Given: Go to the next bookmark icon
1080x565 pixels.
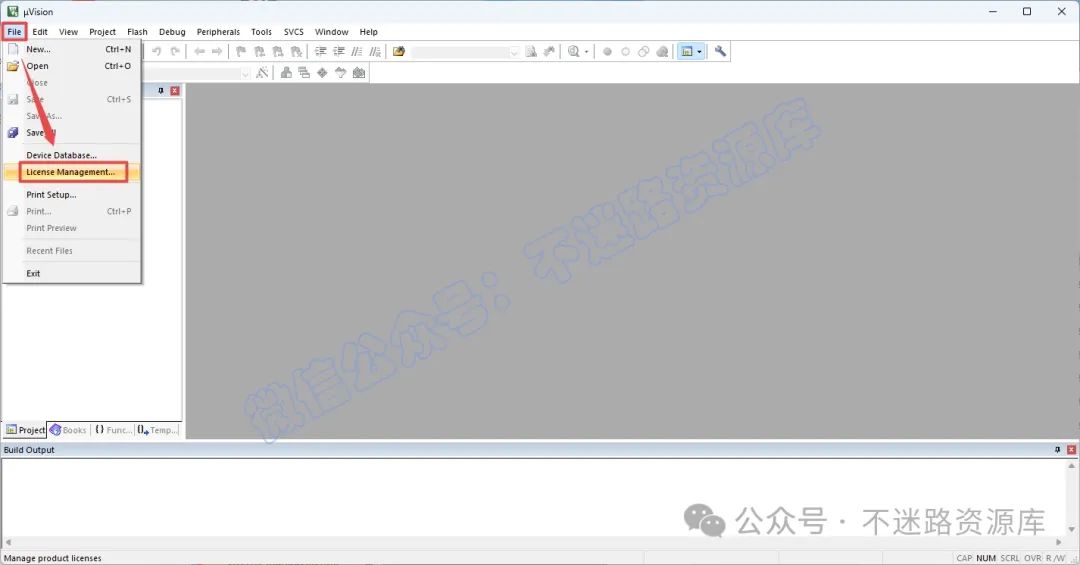Looking at the screenshot, I should 278,52.
